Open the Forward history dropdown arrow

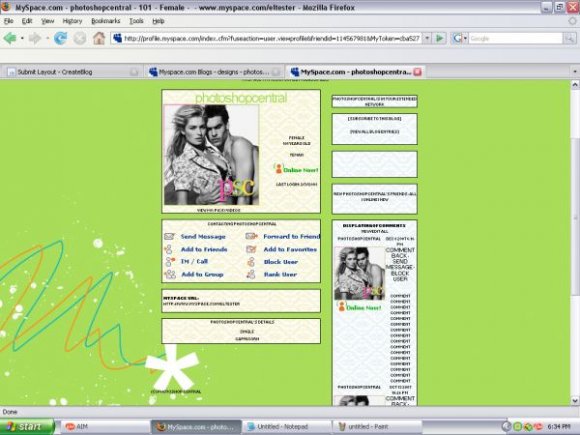click(x=47, y=38)
